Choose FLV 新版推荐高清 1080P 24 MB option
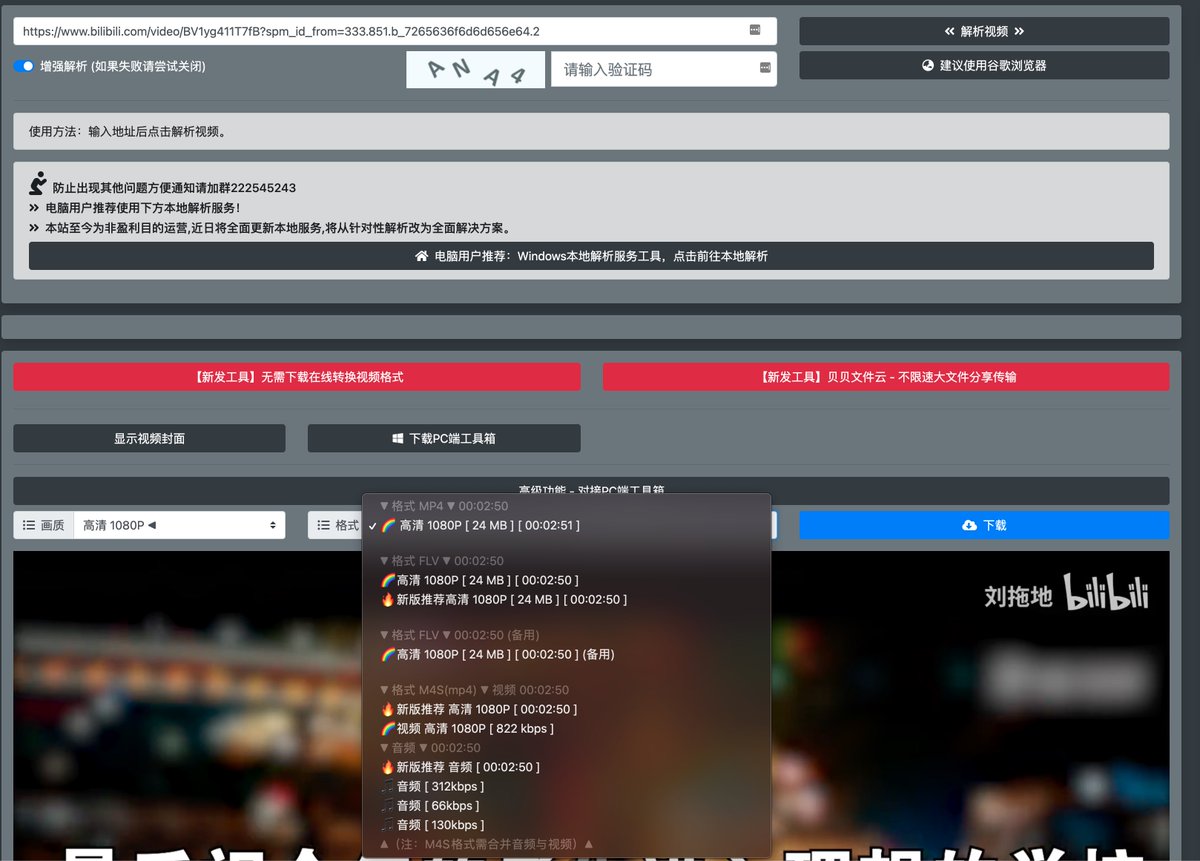 point(567,600)
